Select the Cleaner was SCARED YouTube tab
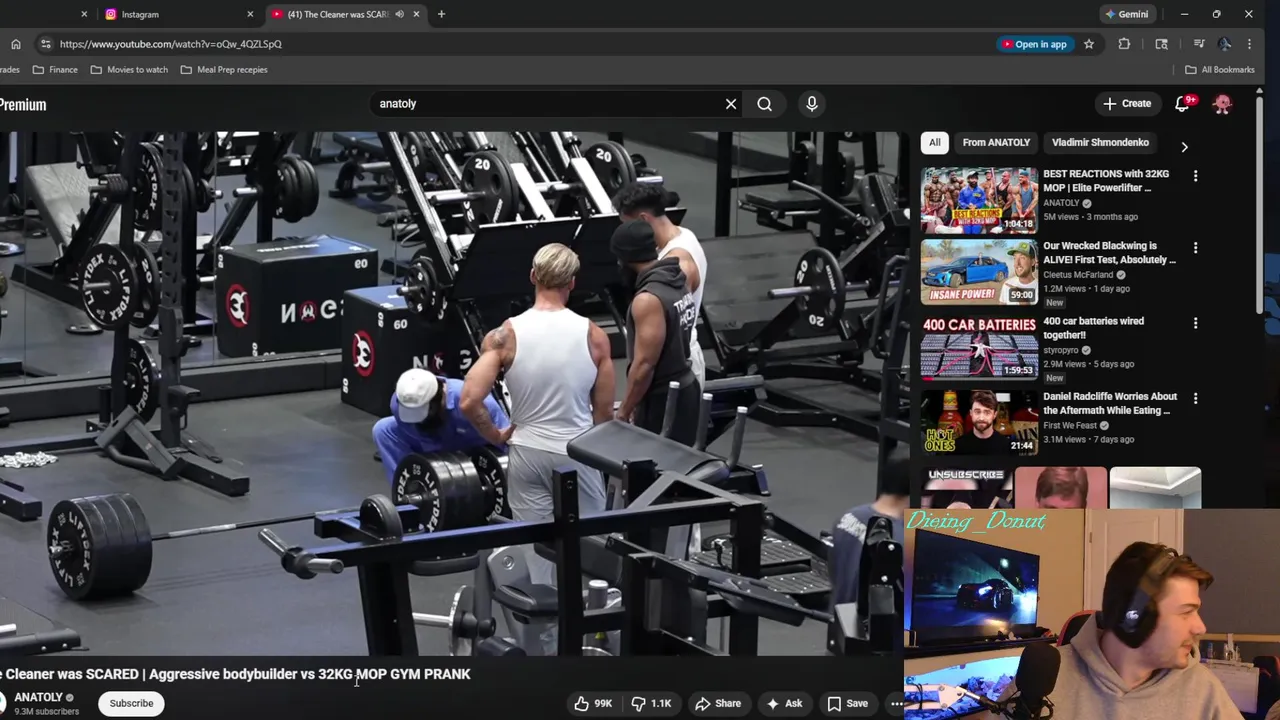 click(337, 14)
